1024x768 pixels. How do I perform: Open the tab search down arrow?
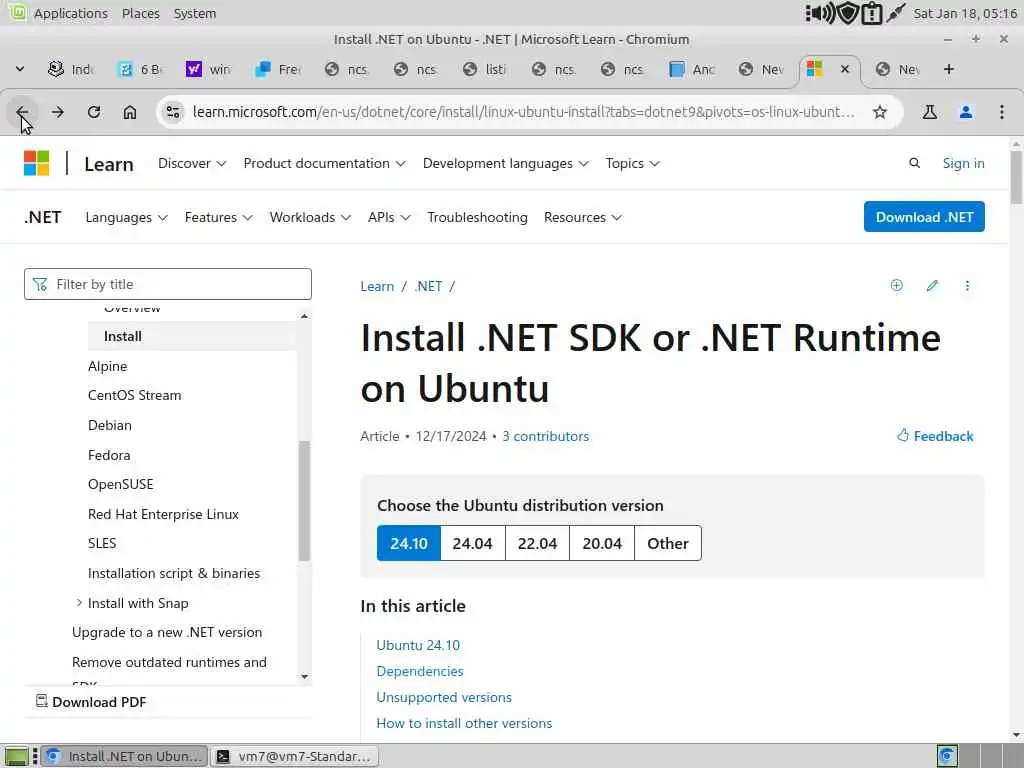click(20, 69)
